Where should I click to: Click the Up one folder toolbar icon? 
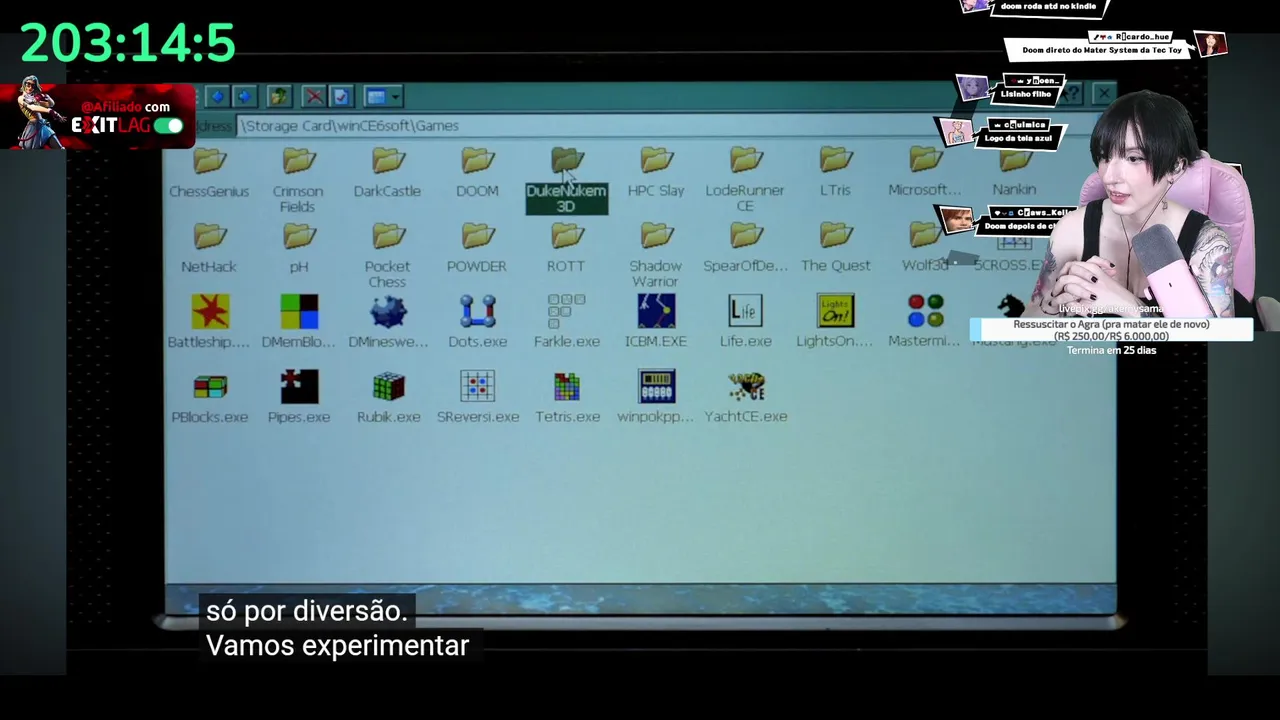tap(279, 96)
